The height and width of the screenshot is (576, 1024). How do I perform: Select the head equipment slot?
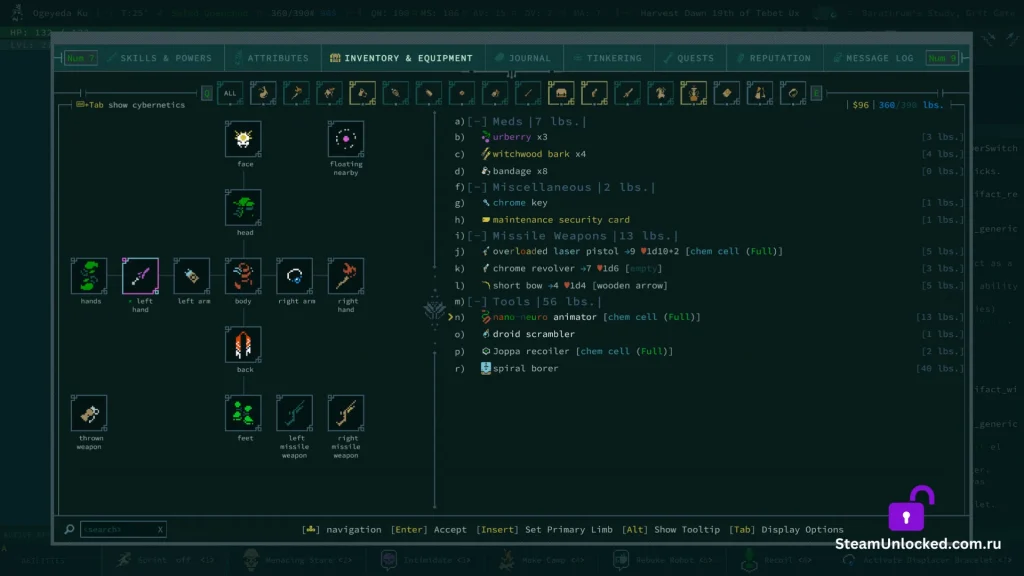[243, 207]
